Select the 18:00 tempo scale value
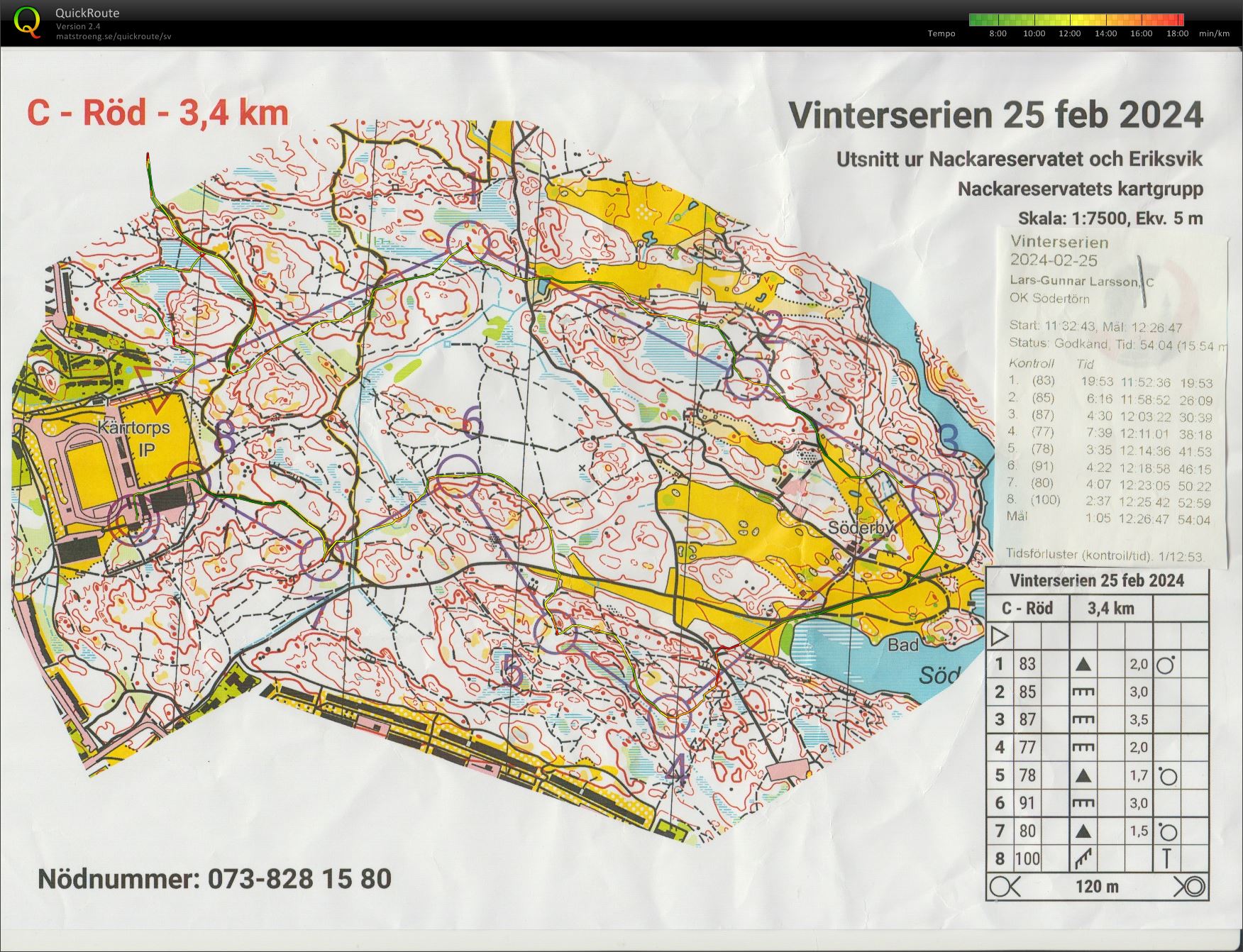Image resolution: width=1243 pixels, height=952 pixels. tap(1176, 33)
